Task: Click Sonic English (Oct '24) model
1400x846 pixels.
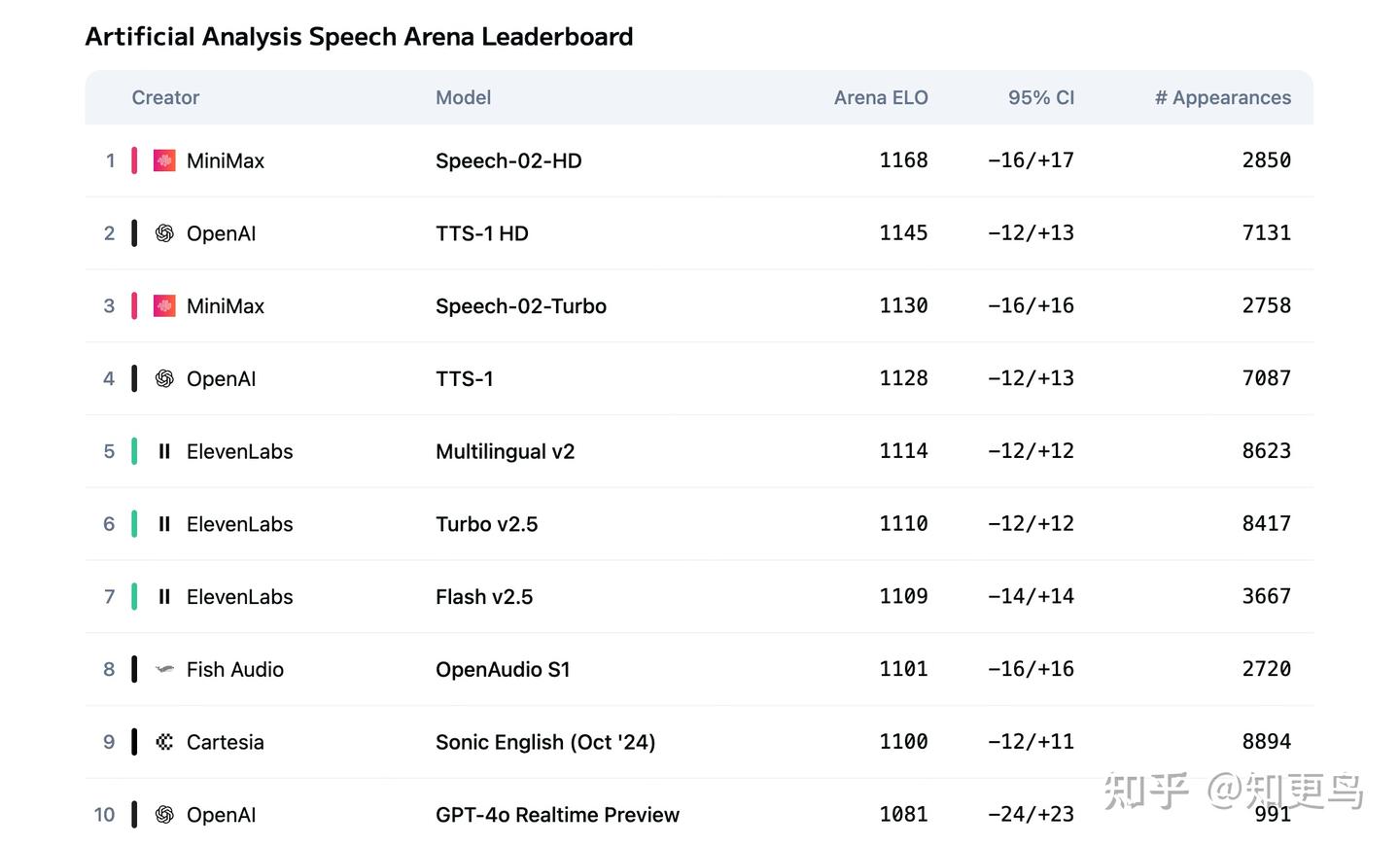Action: tap(545, 742)
